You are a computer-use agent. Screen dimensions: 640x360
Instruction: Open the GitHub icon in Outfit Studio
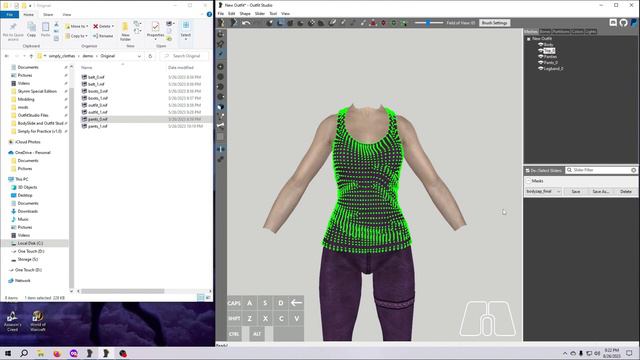tap(623, 23)
